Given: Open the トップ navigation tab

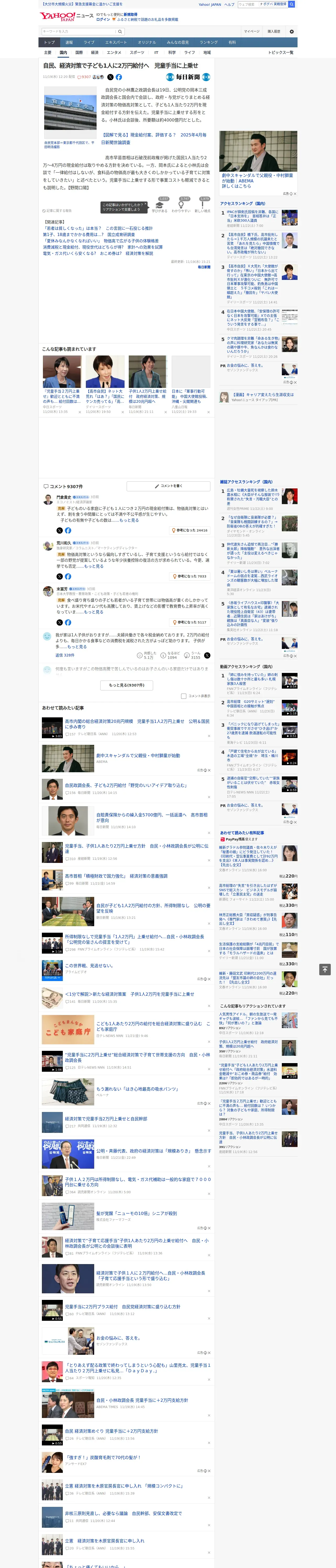Looking at the screenshot, I should click(49, 42).
